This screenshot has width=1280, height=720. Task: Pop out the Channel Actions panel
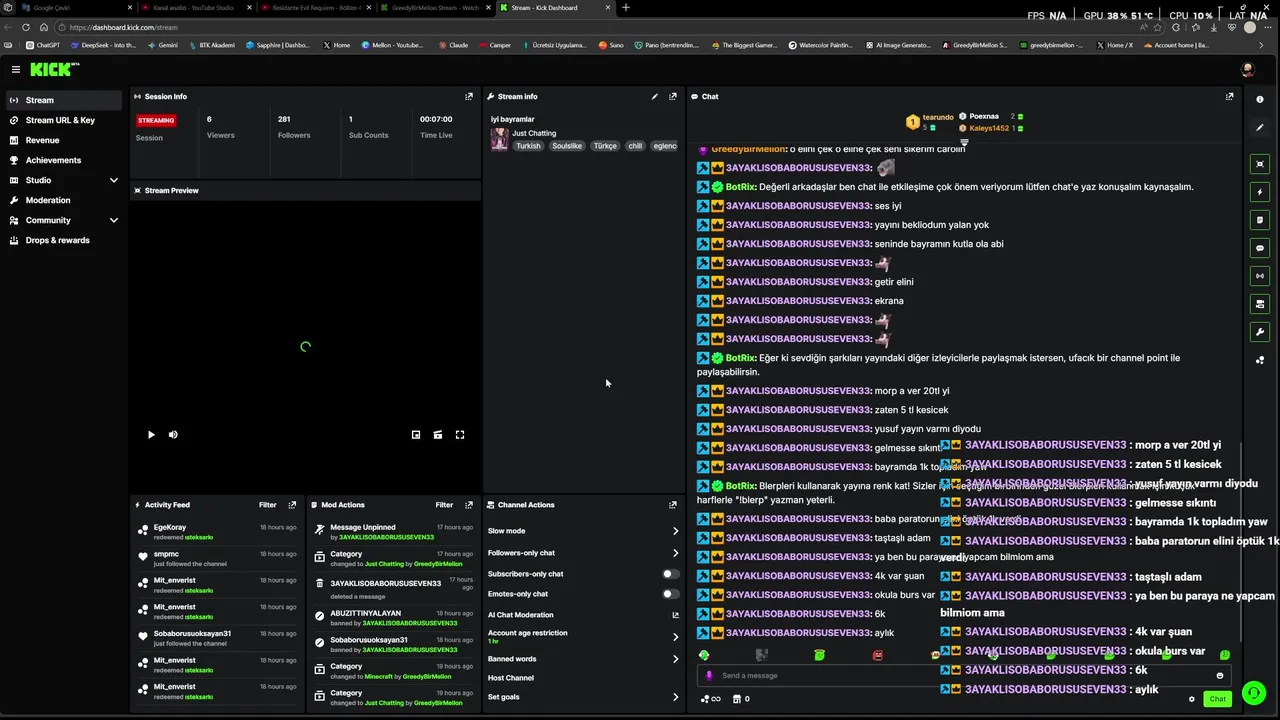click(673, 505)
